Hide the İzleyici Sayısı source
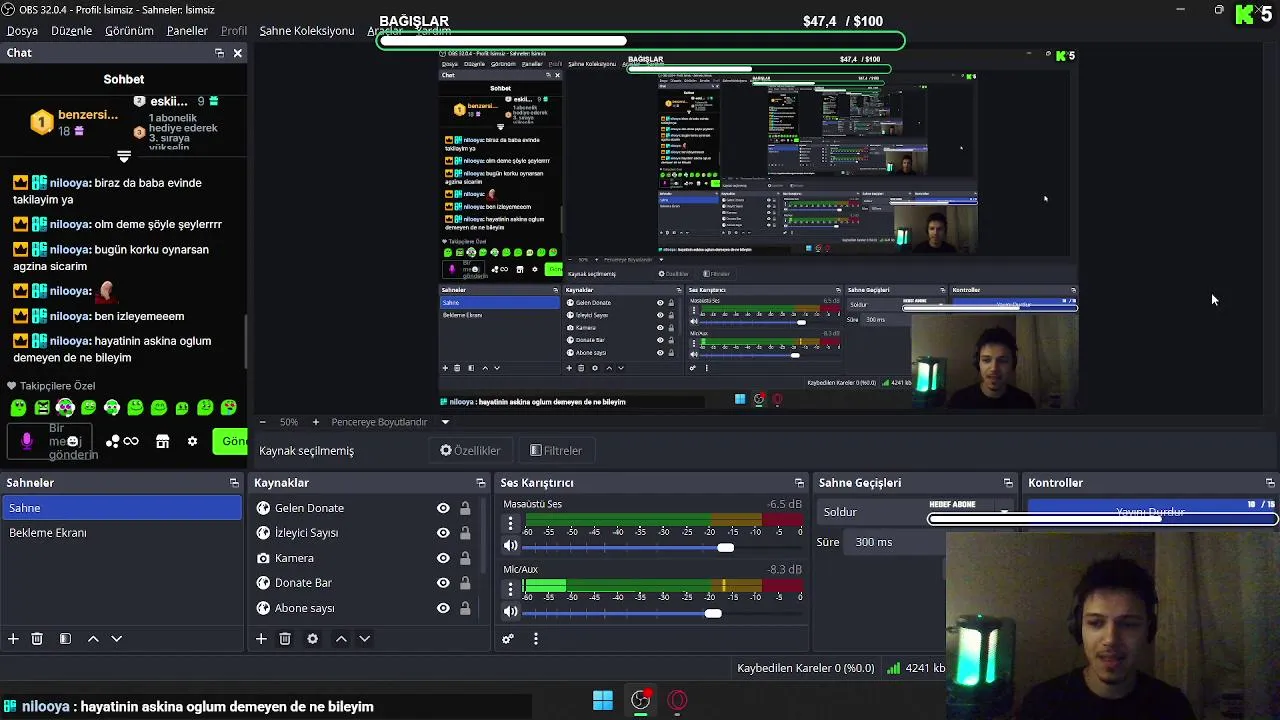The height and width of the screenshot is (720, 1280). tap(443, 533)
